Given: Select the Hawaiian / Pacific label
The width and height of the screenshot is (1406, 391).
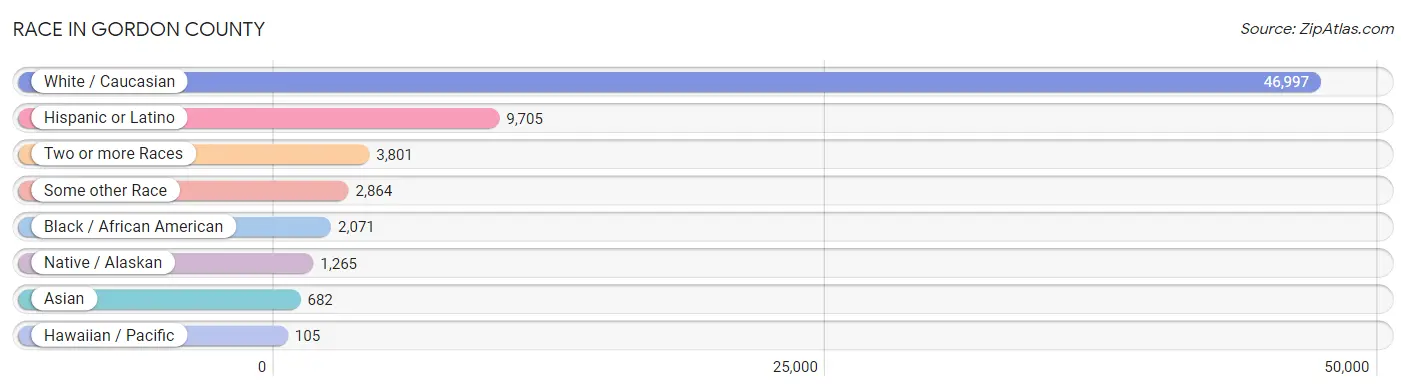Looking at the screenshot, I should click(109, 335).
